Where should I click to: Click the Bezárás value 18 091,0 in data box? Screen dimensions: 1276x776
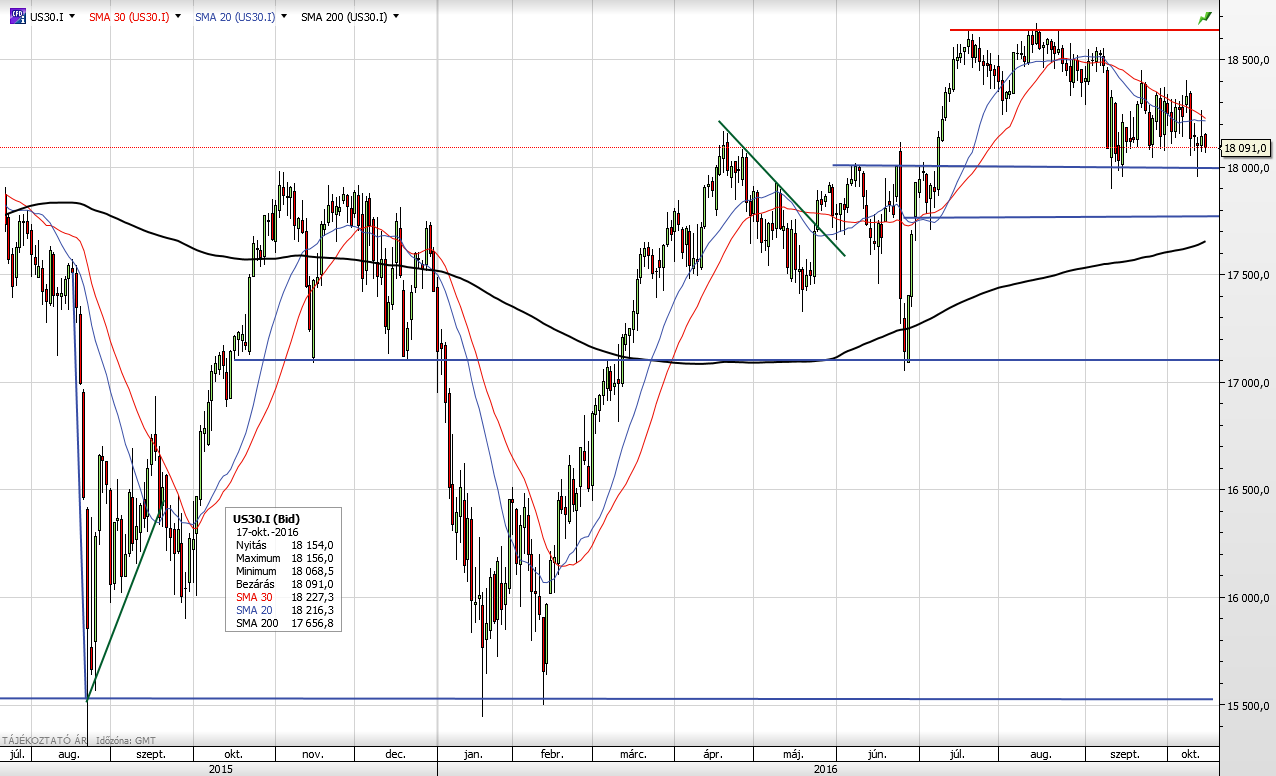[x=312, y=584]
